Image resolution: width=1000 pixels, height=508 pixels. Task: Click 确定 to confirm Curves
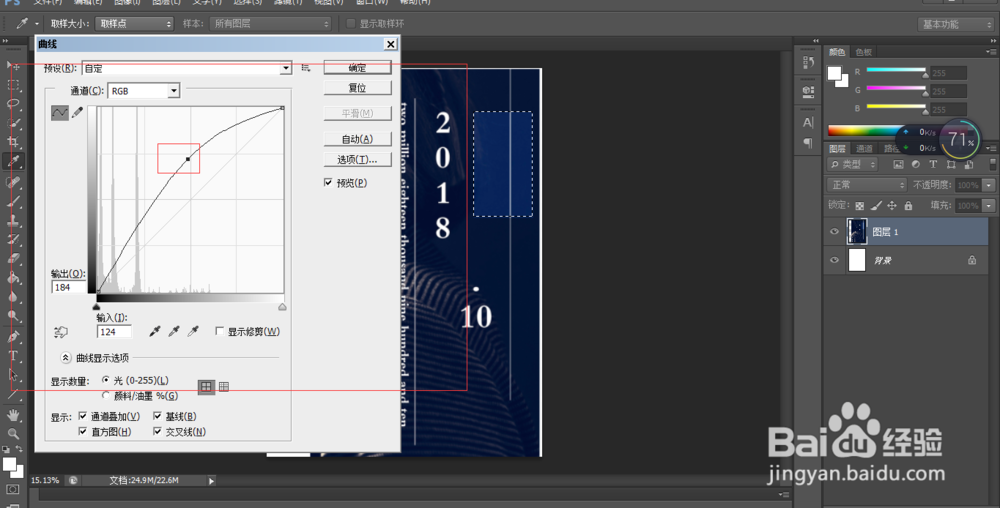click(357, 68)
